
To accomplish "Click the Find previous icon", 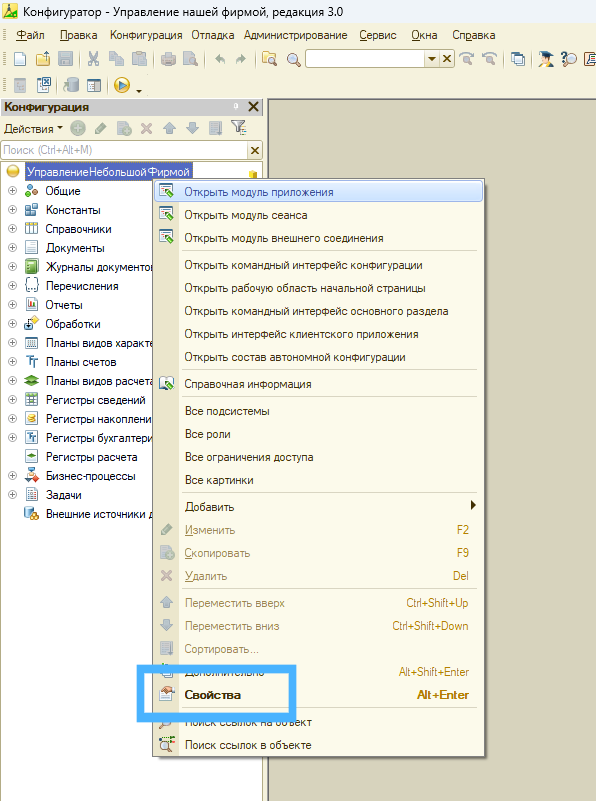I will coord(489,59).
